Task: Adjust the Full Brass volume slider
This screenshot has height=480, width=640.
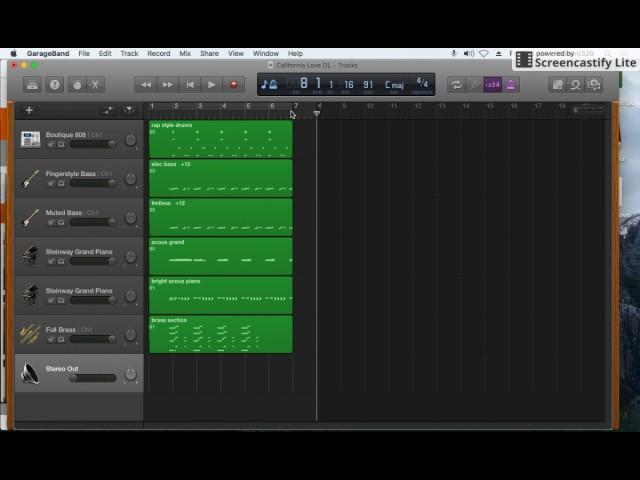Action: (93, 339)
